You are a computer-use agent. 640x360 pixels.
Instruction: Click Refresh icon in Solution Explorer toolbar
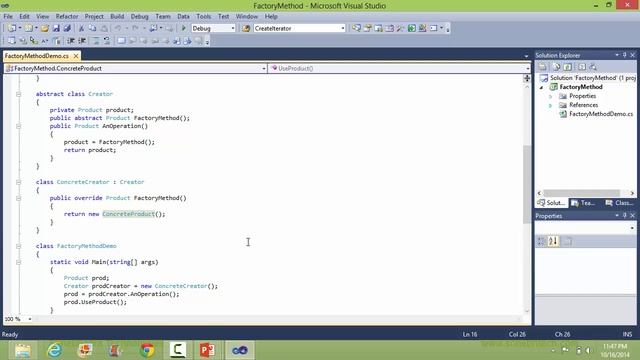pos(568,67)
